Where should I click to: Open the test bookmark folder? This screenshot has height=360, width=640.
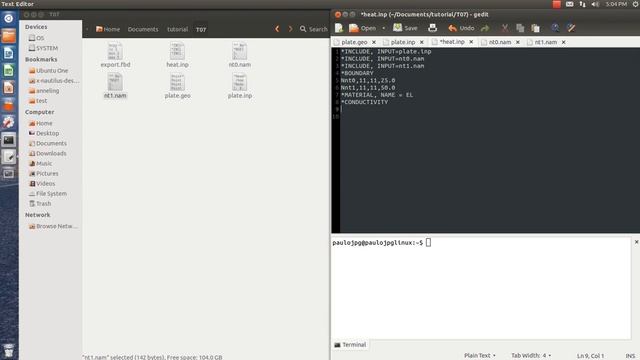click(38, 100)
